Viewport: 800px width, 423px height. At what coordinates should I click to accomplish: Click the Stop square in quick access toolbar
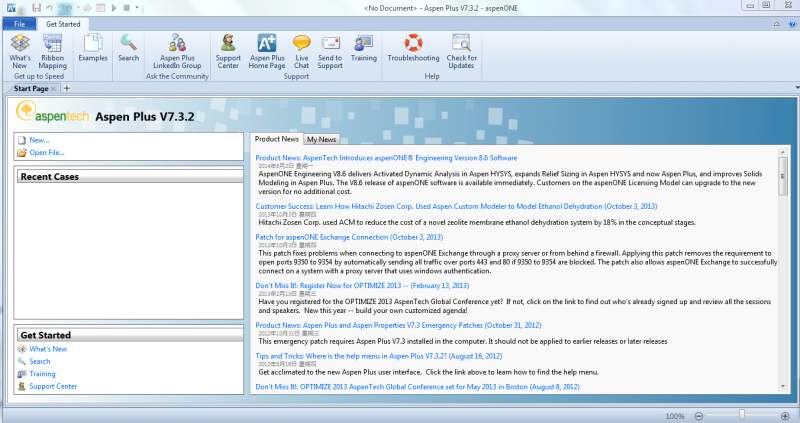tap(126, 8)
